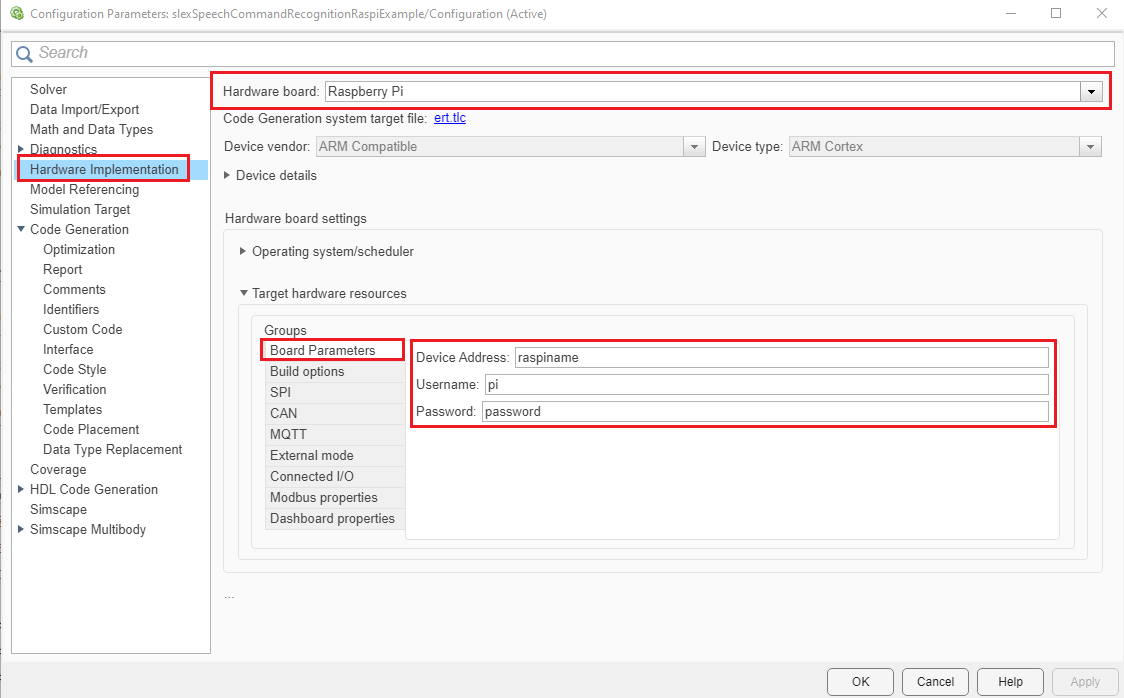Open the External mode group
The image size is (1124, 698).
pyautogui.click(x=311, y=455)
